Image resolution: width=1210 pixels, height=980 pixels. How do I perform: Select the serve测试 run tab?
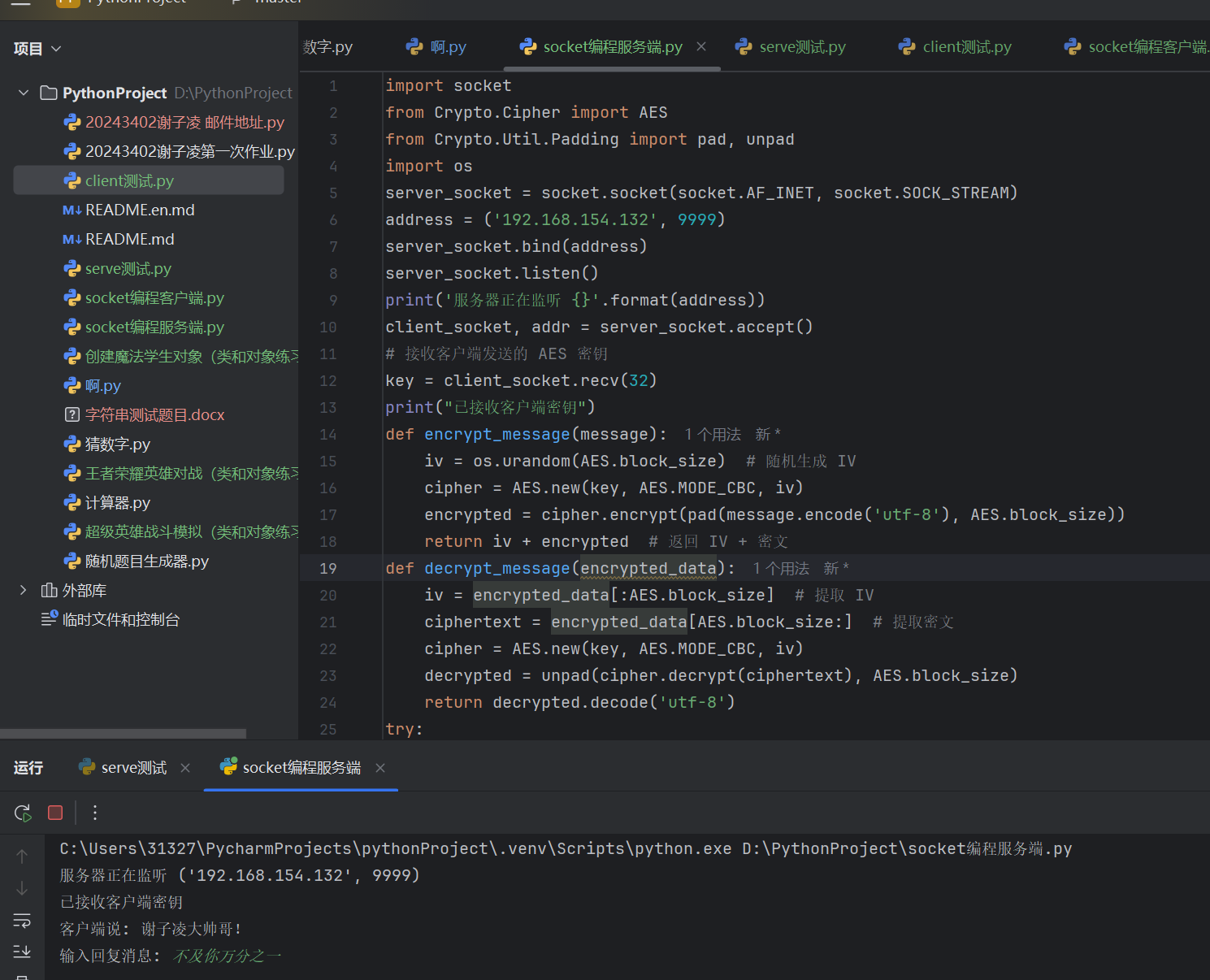pos(123,768)
